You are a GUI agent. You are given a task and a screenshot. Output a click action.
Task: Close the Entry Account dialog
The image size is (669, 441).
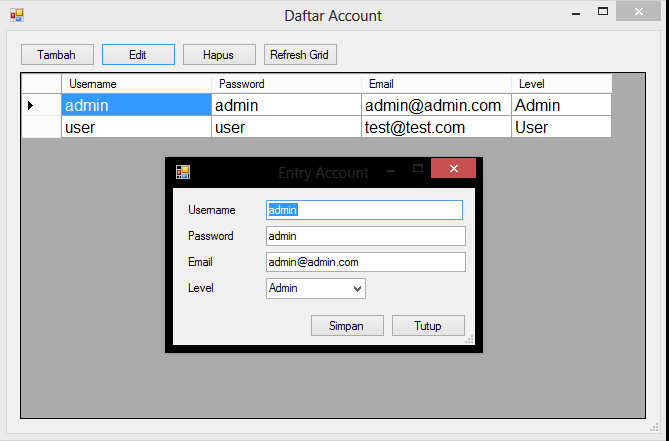453,169
